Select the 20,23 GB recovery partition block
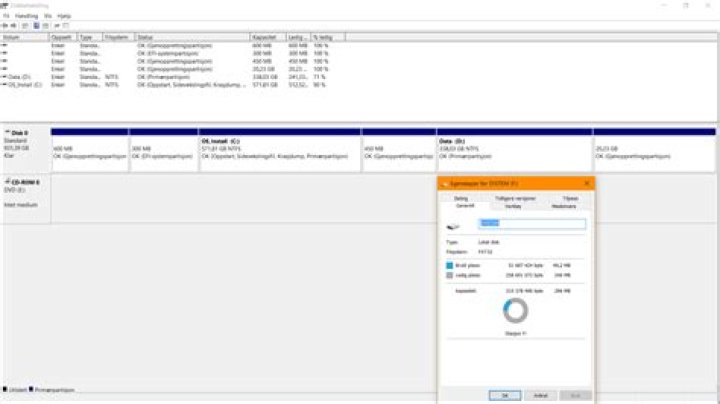The width and height of the screenshot is (720, 404). [x=654, y=150]
